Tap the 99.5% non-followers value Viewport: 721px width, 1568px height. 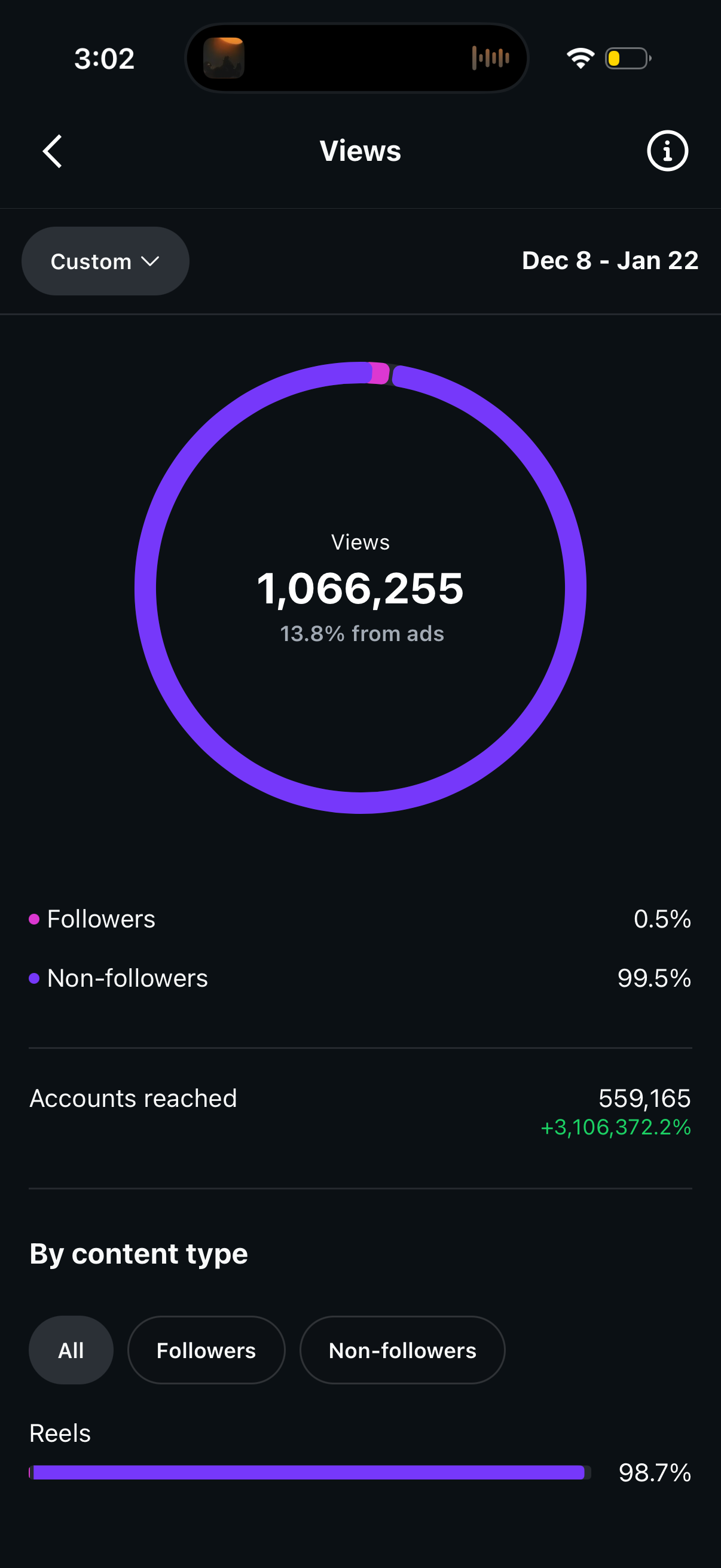pyautogui.click(x=654, y=978)
